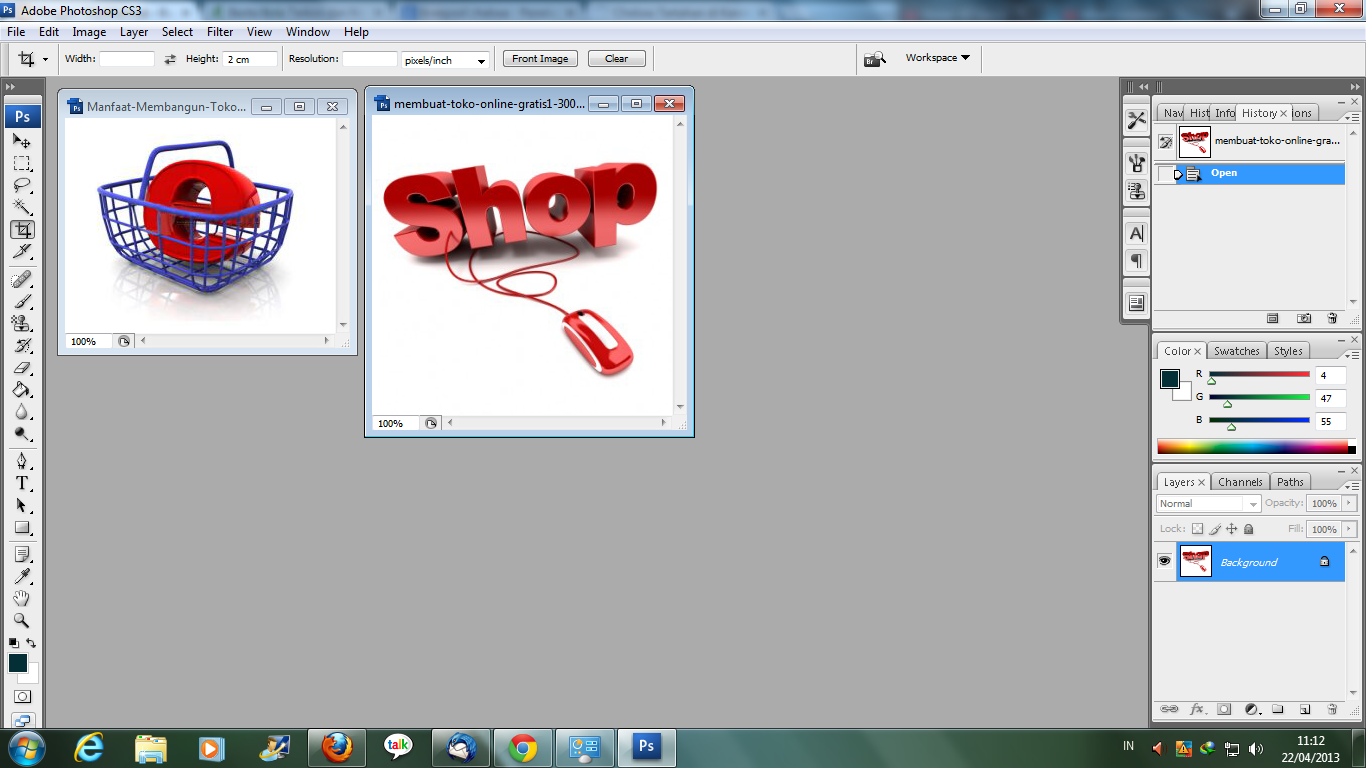Toggle lock all
The width and height of the screenshot is (1366, 768).
[1248, 529]
